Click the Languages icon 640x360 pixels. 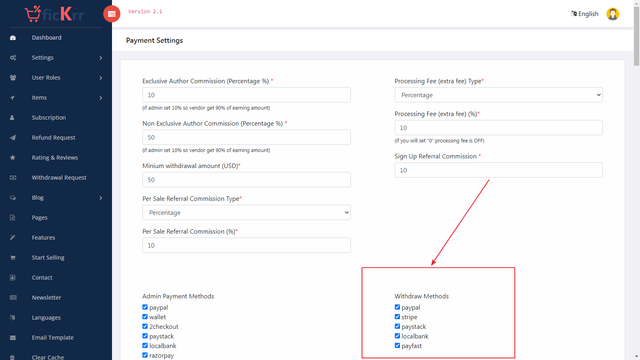13,318
